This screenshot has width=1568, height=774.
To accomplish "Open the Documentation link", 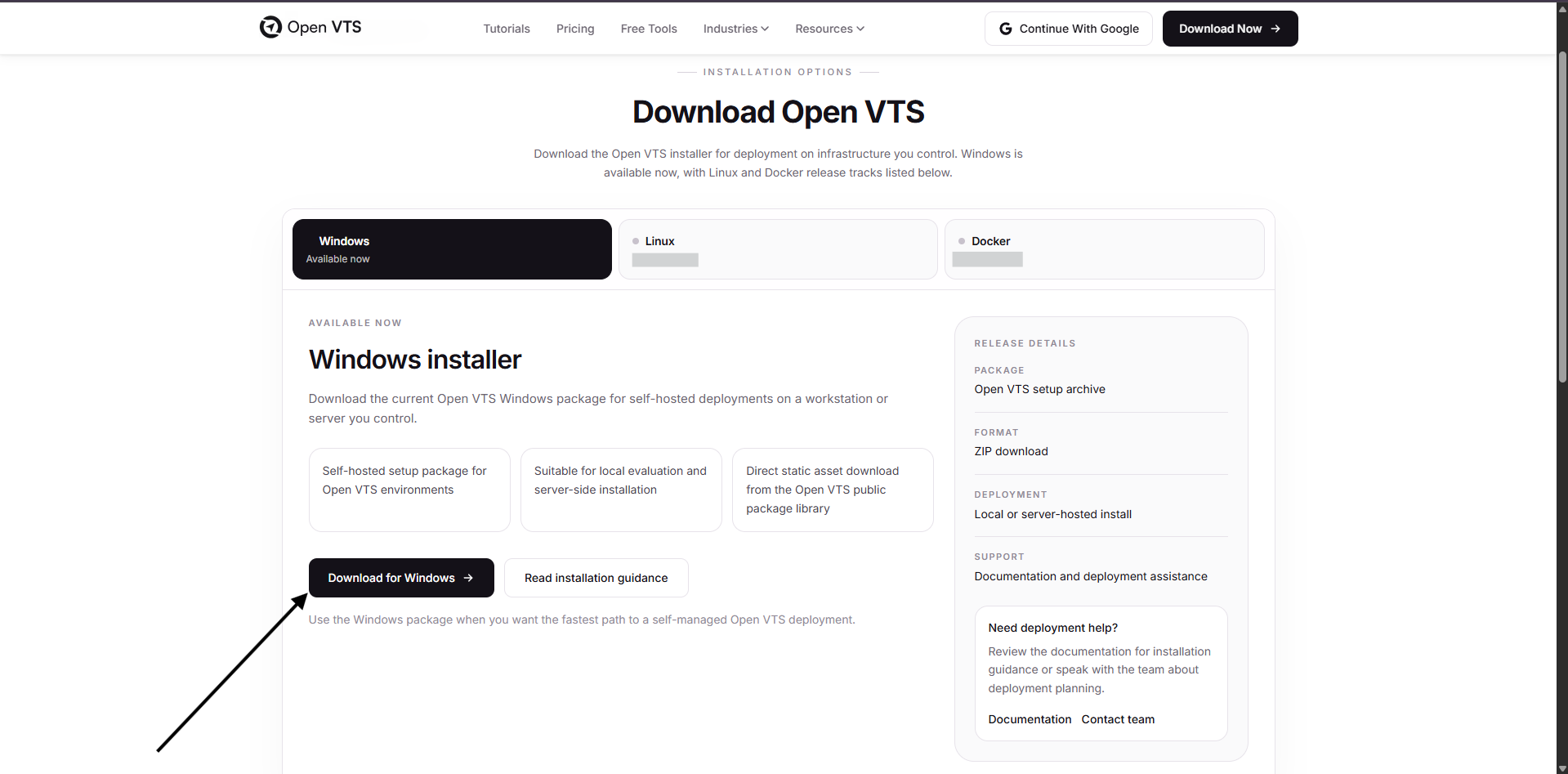I will [1030, 719].
